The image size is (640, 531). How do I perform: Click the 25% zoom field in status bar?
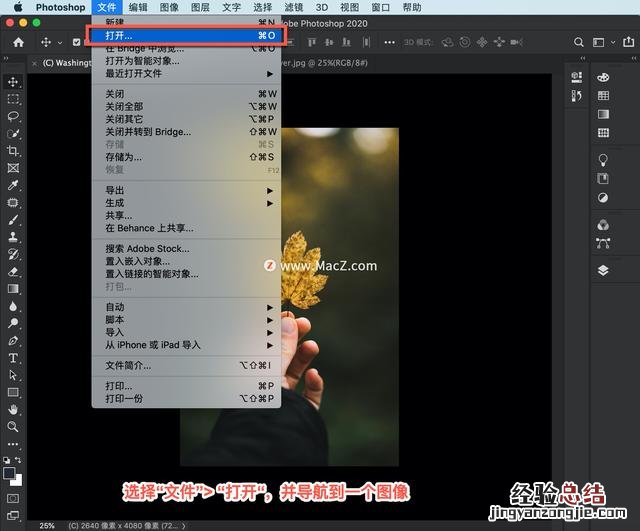click(x=47, y=526)
